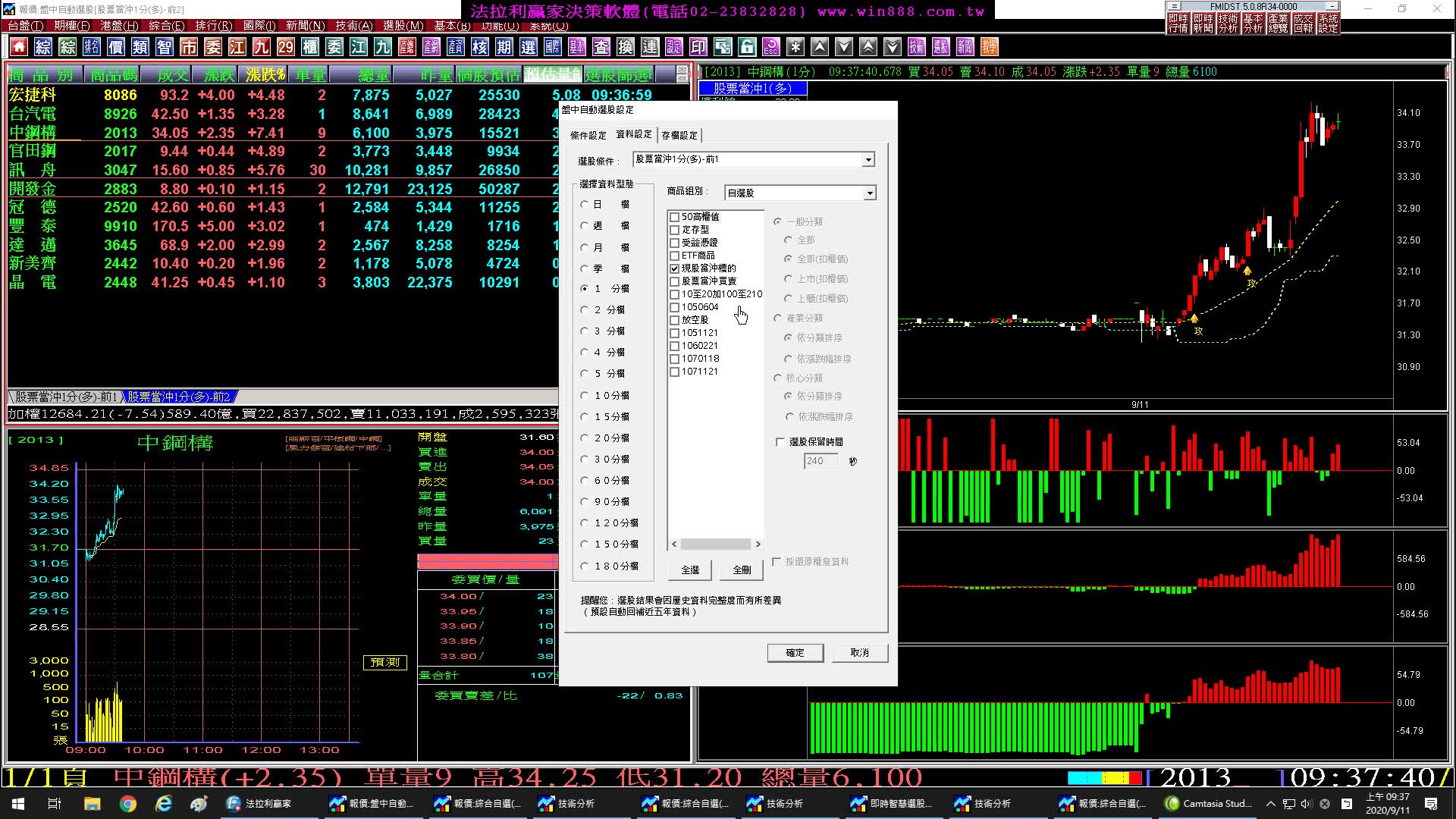
Task: Expand the 商品組別 dropdown
Action: (870, 193)
